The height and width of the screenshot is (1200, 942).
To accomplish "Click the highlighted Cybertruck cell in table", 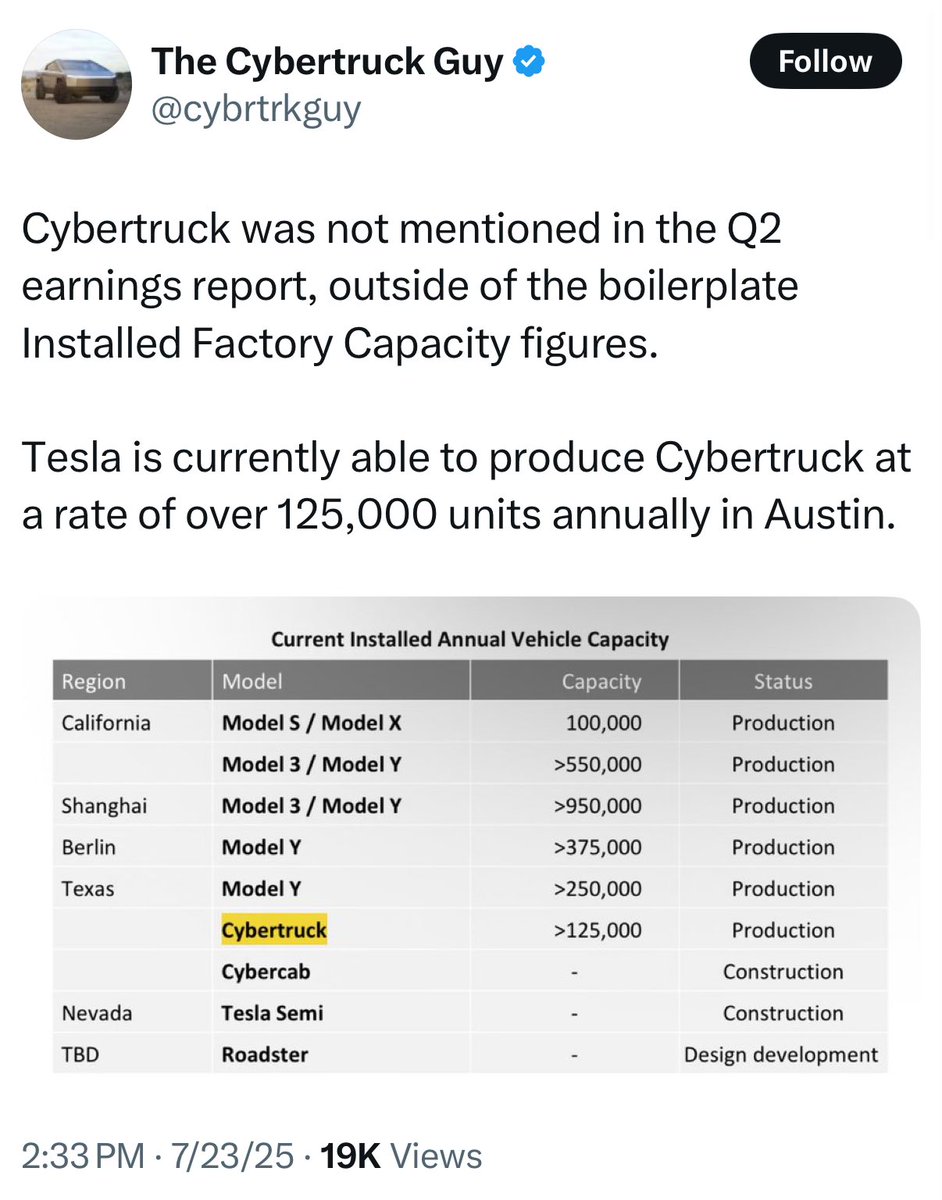I will pyautogui.click(x=274, y=930).
